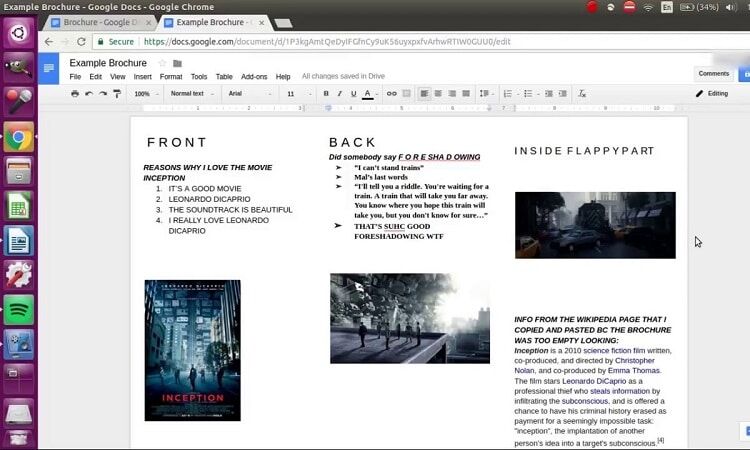
Task: Open the text color picker
Action: (368, 94)
